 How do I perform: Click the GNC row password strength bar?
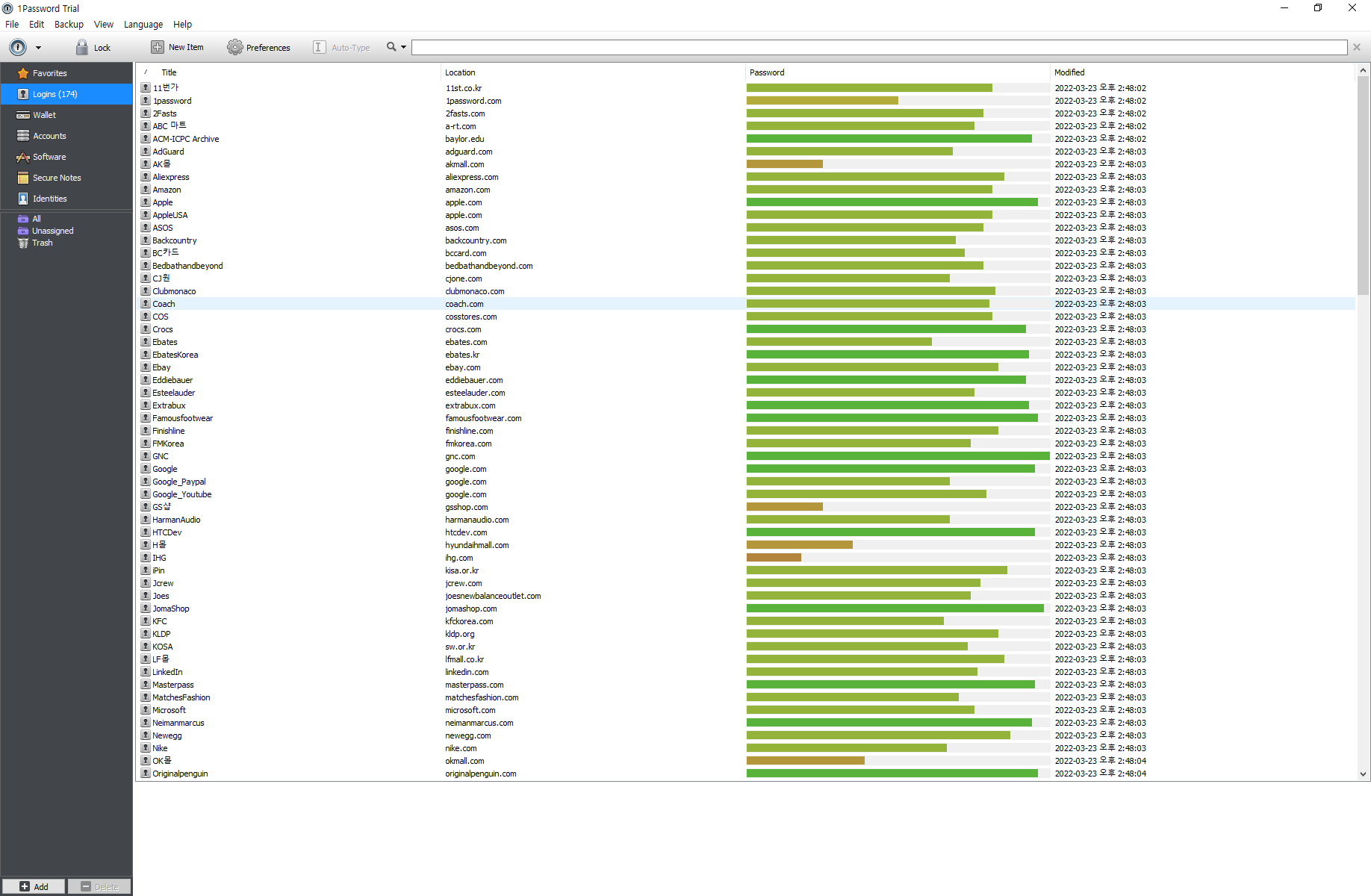(898, 456)
